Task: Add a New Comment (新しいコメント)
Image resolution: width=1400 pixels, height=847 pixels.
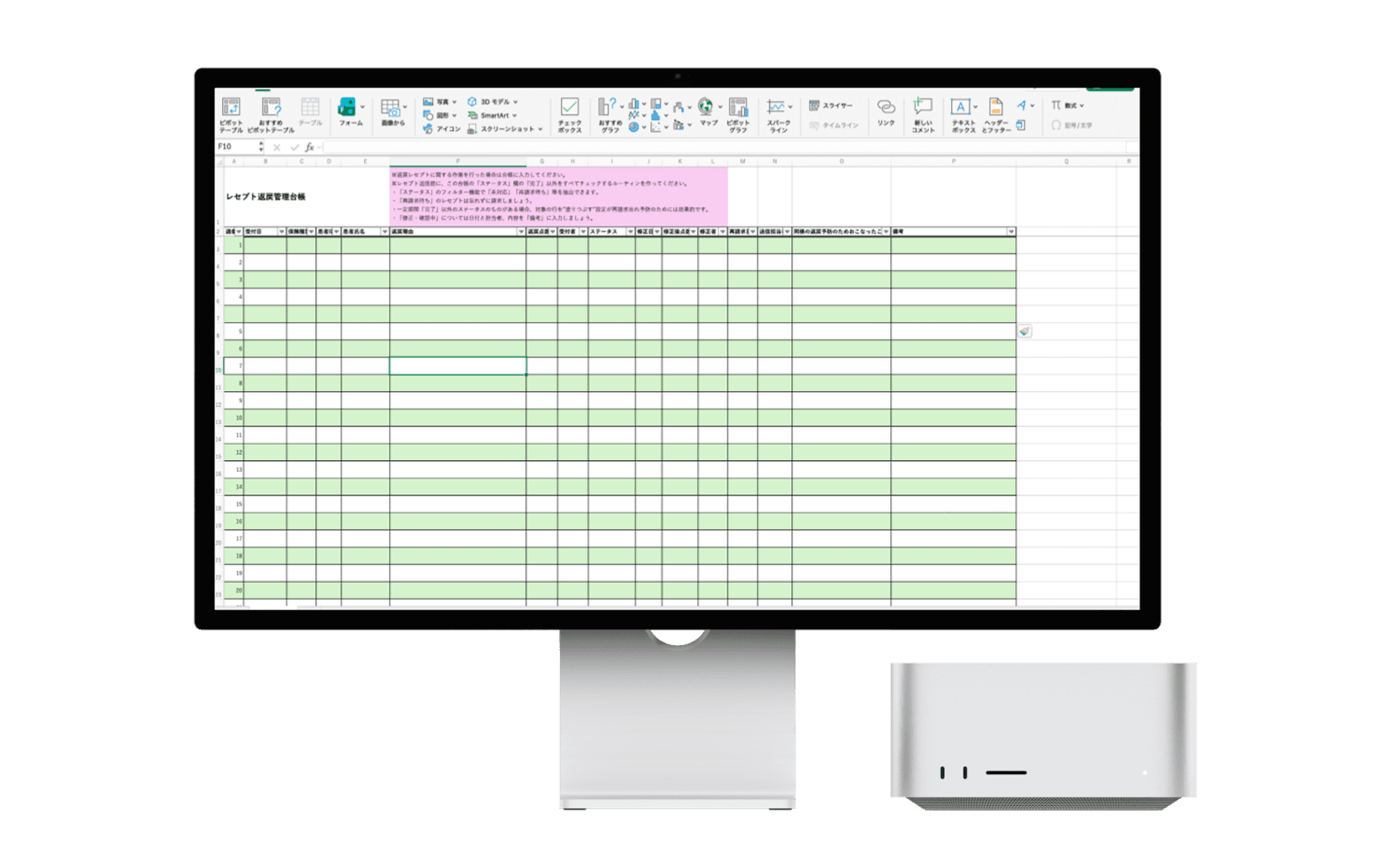Action: pyautogui.click(x=922, y=113)
